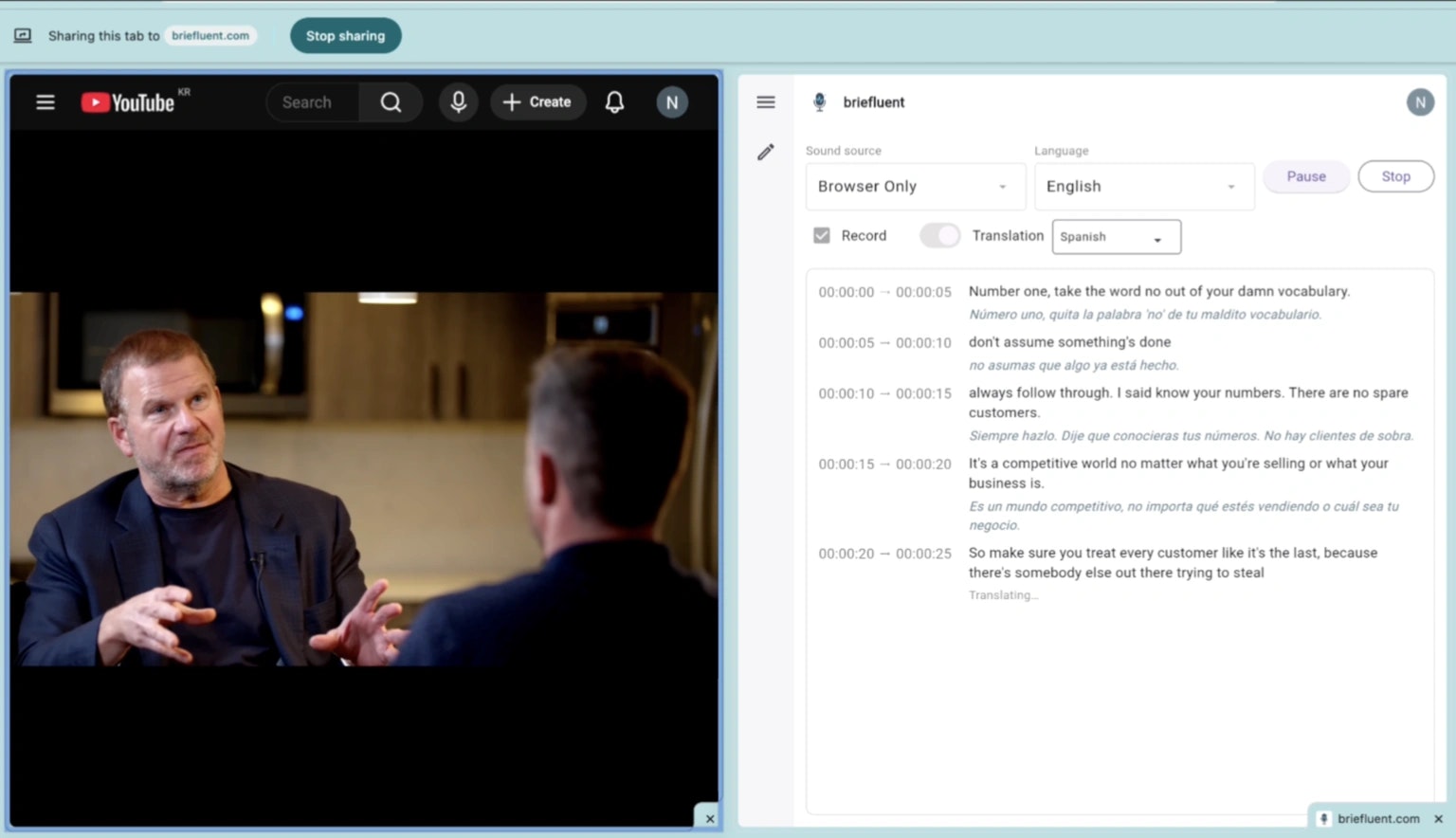Select the pencil edit icon in briefluent sidebar
The height and width of the screenshot is (838, 1456).
[766, 152]
